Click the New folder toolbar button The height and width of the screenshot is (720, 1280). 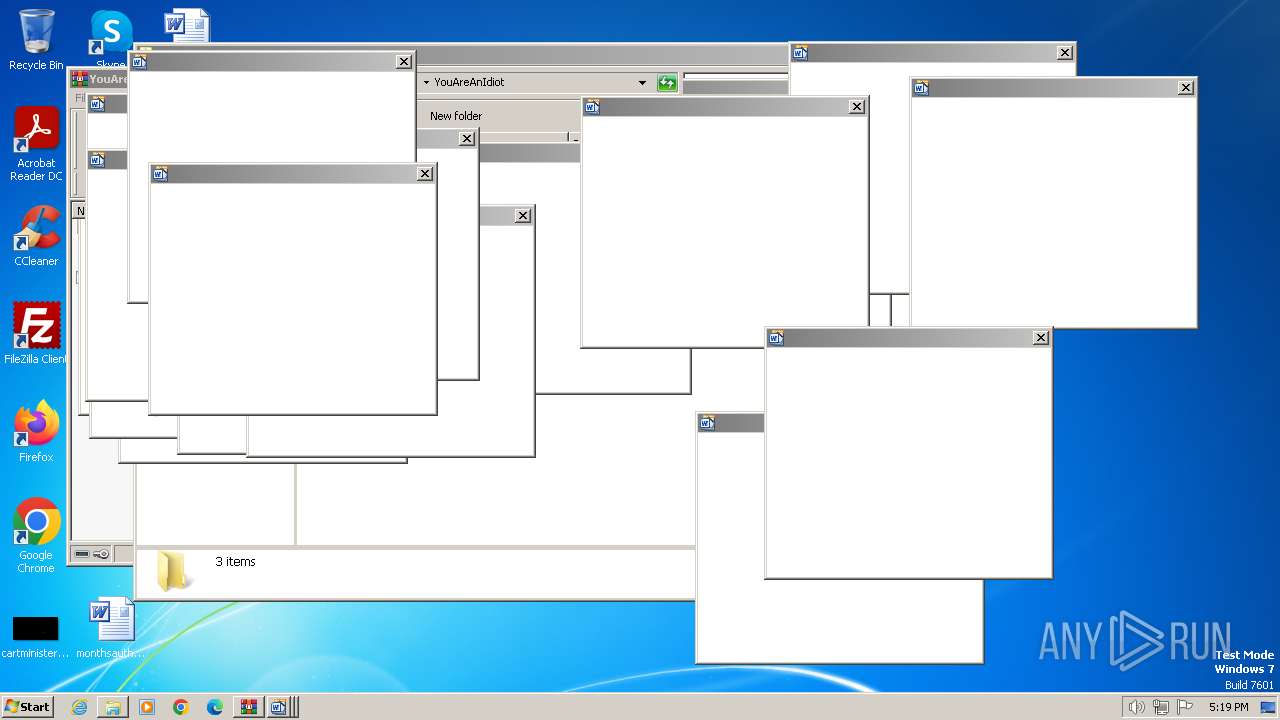pos(456,116)
